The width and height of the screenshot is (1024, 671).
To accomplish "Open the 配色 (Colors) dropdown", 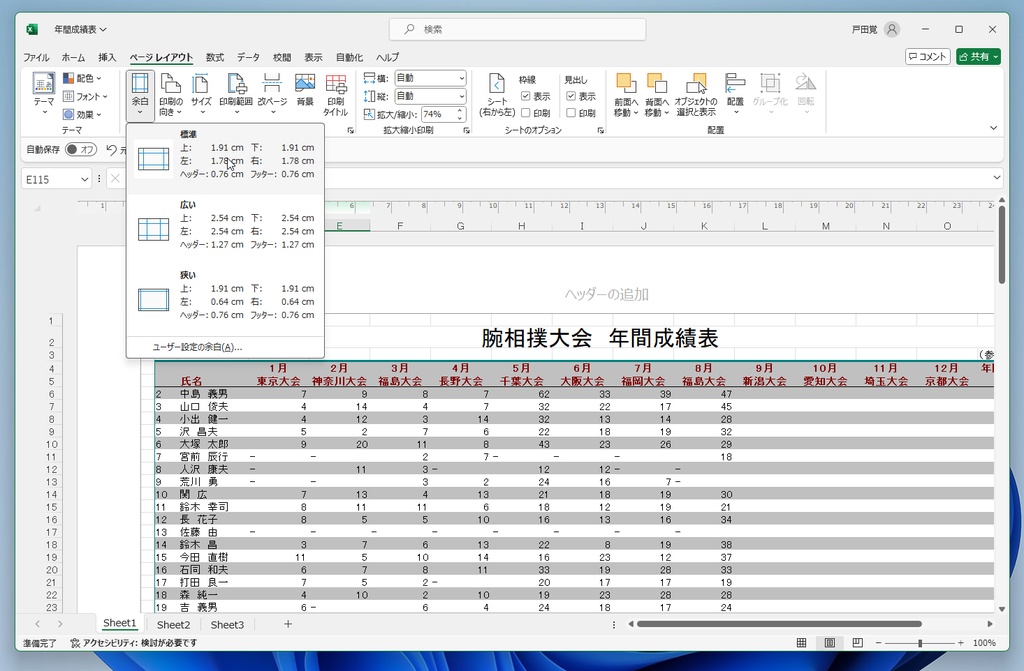I will [83, 78].
